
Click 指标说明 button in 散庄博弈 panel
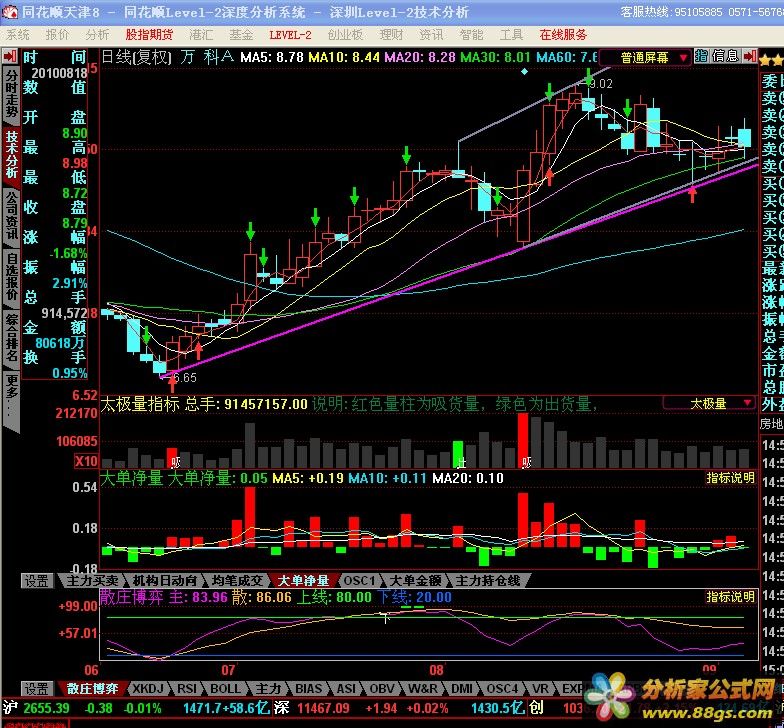tap(730, 596)
